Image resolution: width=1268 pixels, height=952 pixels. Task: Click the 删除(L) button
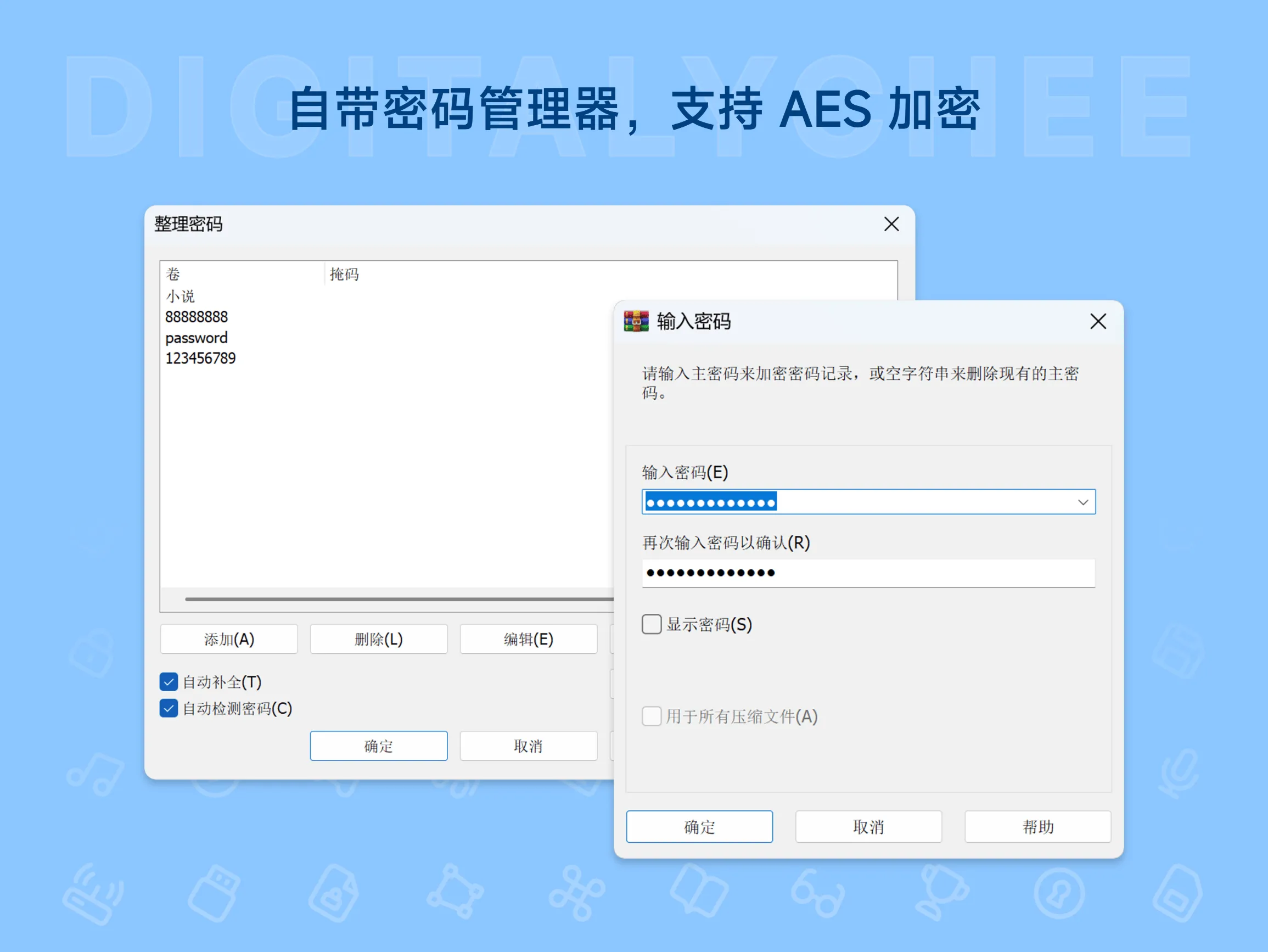(x=378, y=639)
